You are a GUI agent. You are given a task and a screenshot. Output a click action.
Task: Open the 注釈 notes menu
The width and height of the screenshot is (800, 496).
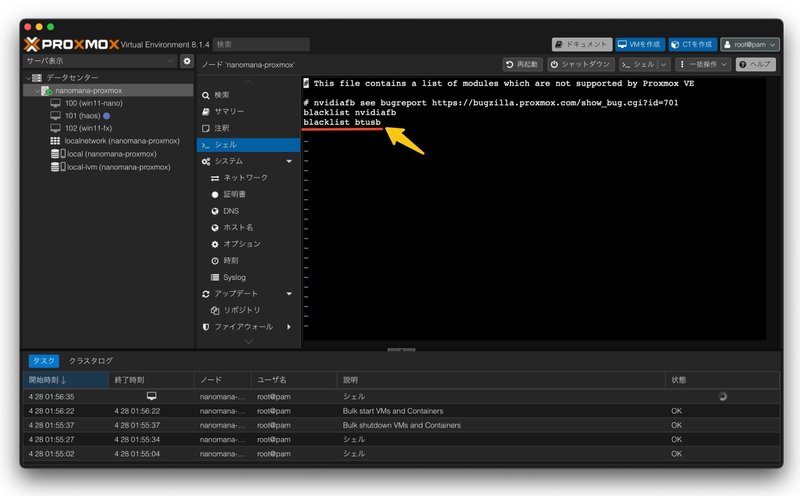point(248,128)
